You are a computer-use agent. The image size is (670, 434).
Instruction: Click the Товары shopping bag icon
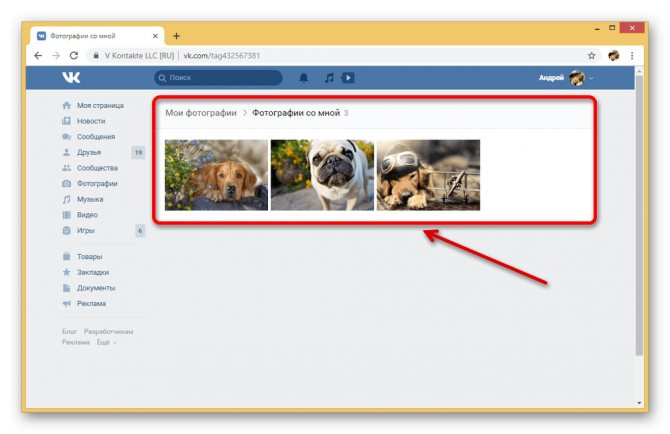pyautogui.click(x=66, y=256)
